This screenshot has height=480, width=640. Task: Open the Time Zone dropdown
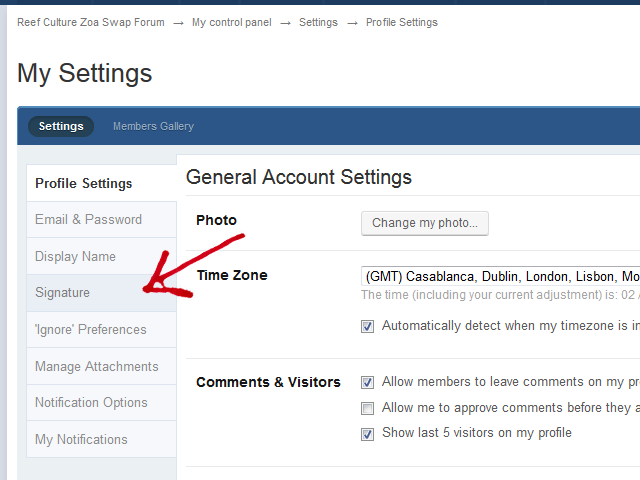[500, 276]
